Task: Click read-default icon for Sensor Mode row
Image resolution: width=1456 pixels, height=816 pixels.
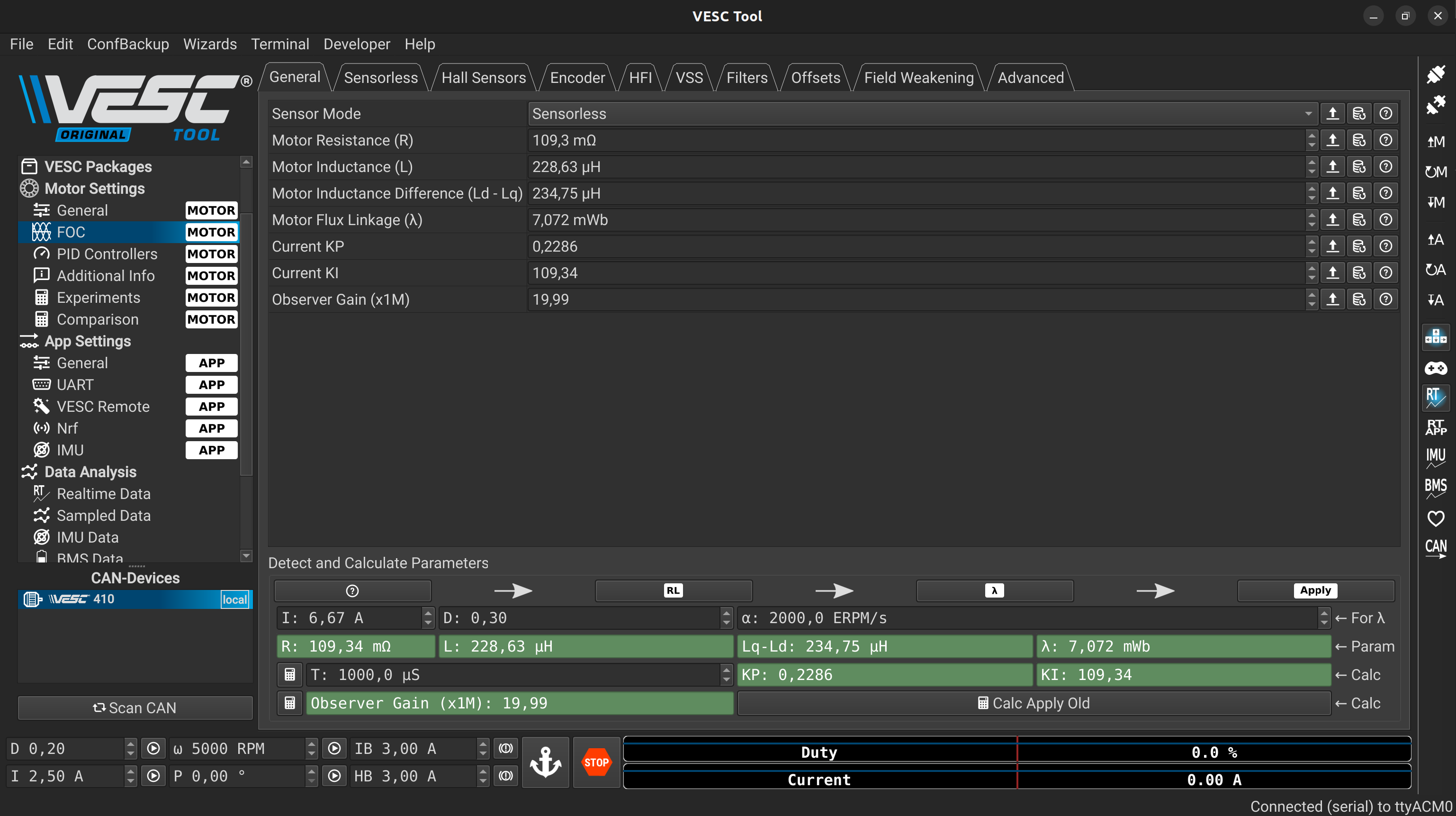Action: 1359,114
